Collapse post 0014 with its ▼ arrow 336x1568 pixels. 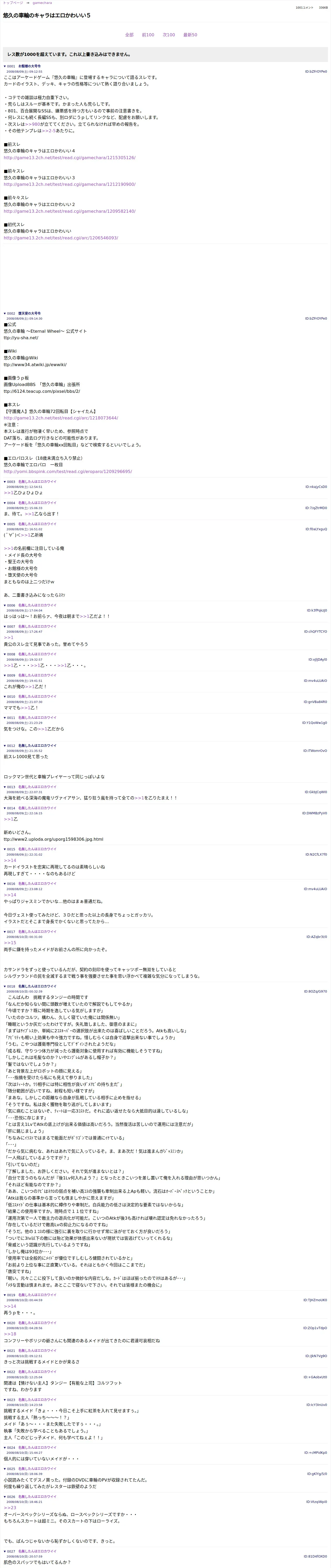tap(5, 808)
